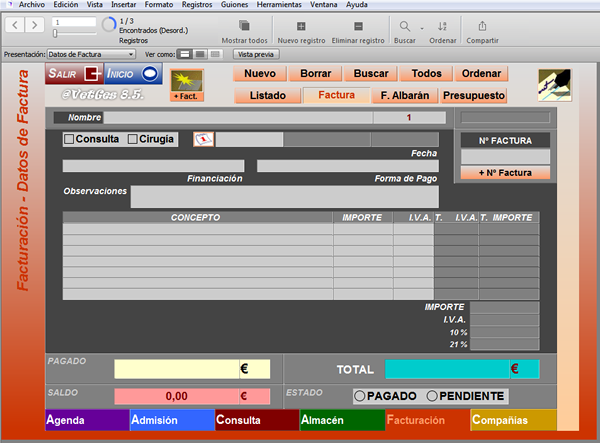600x443 pixels.
Task: Enable the Consulta checkbox
Action: click(x=69, y=139)
